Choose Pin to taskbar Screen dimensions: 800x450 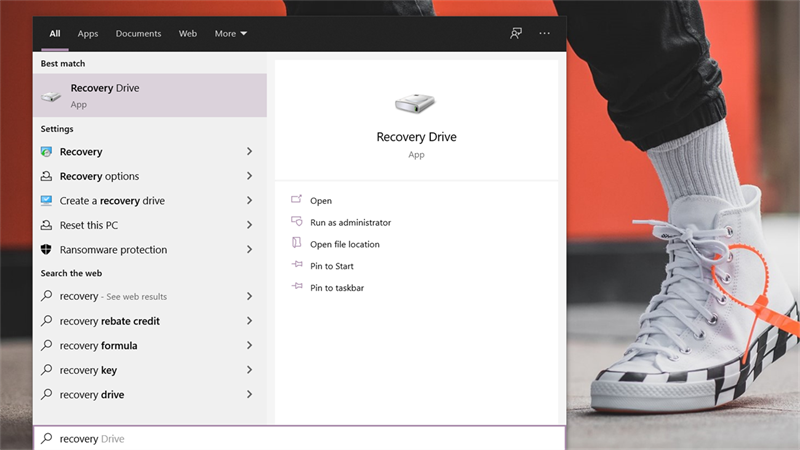click(337, 288)
